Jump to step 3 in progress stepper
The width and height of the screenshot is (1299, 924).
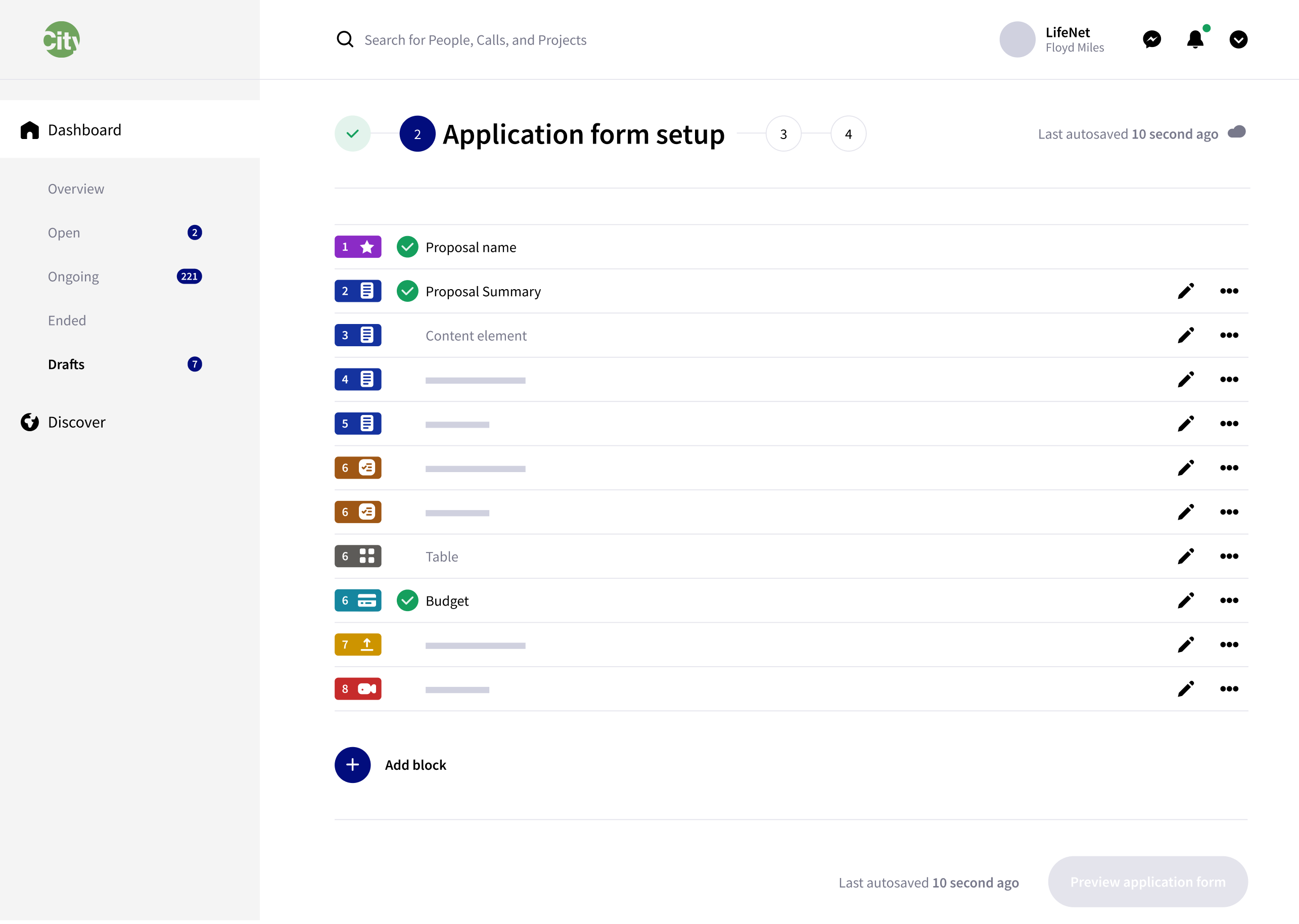pyautogui.click(x=783, y=134)
